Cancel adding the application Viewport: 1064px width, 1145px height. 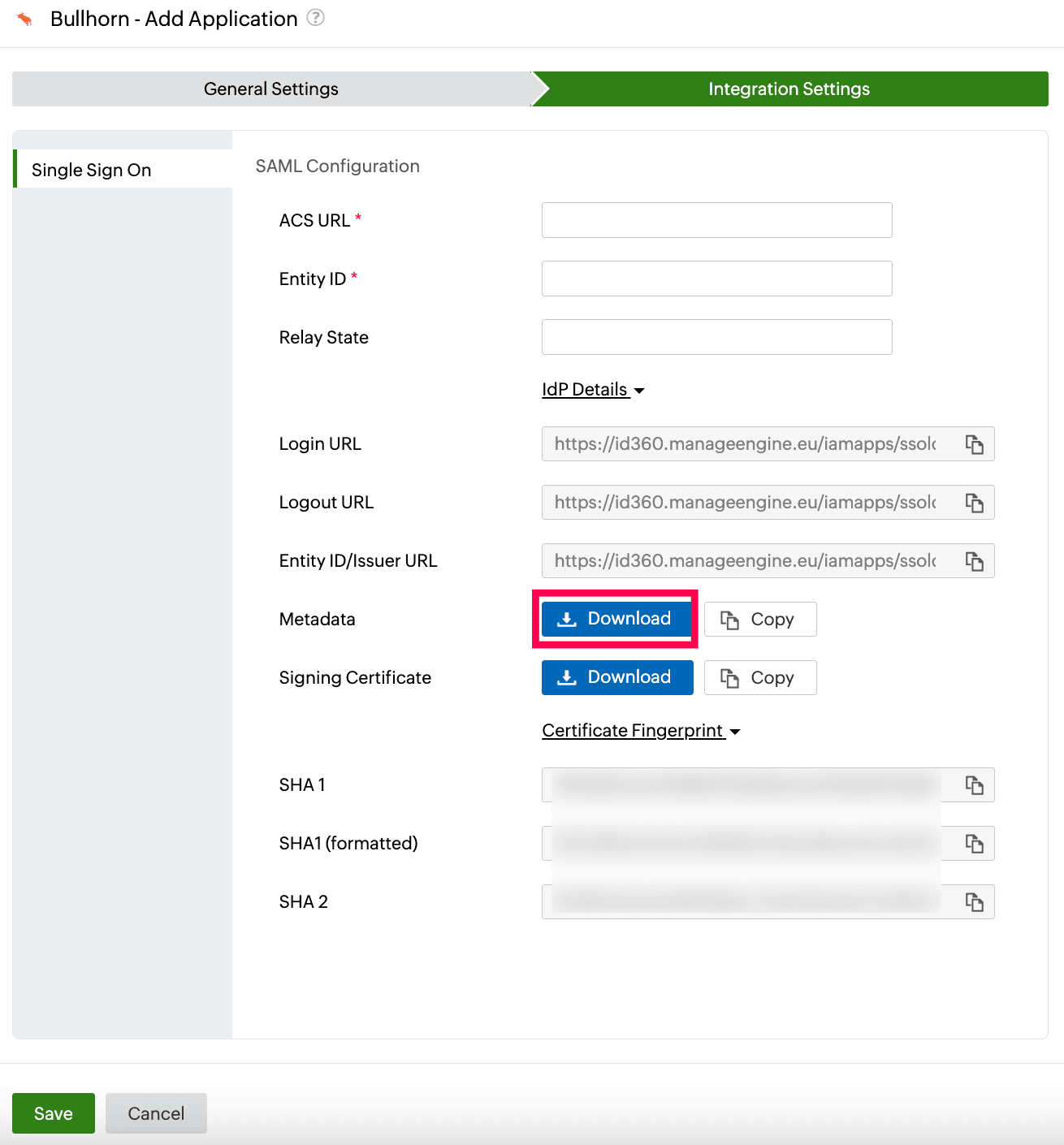pos(156,1113)
